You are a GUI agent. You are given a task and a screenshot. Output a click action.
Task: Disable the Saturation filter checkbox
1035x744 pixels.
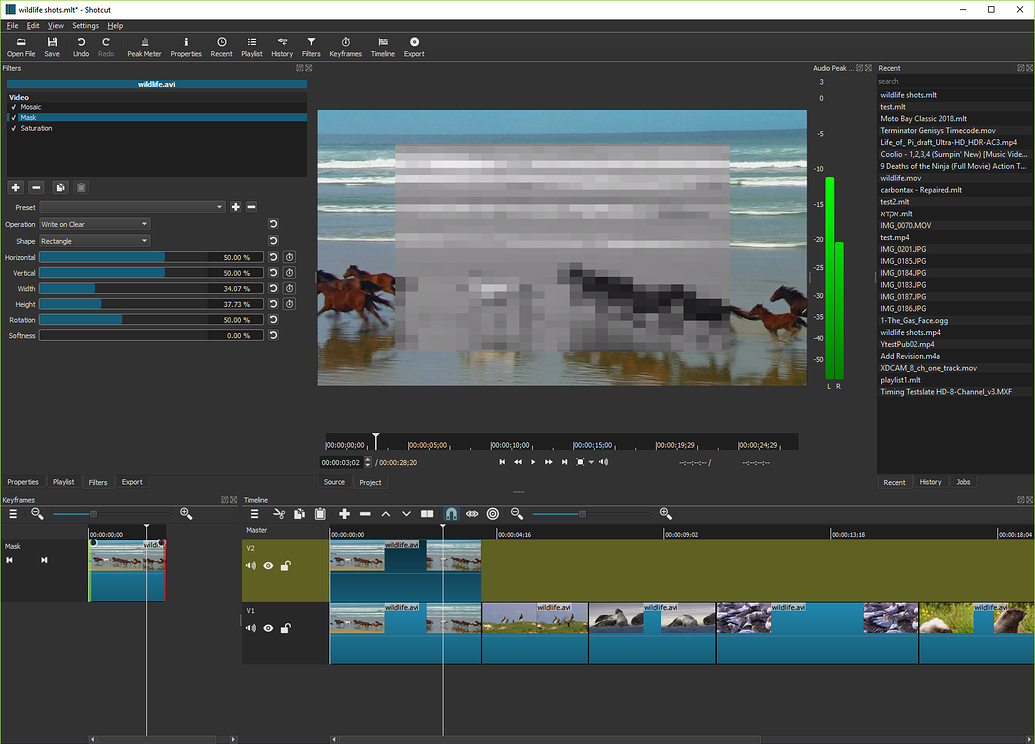(13, 128)
